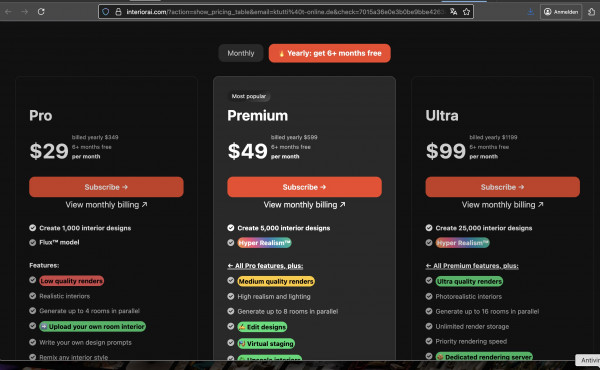Image resolution: width=600 pixels, height=370 pixels.
Task: Click Ultra's Hyper Realism badge
Action: [x=462, y=243]
